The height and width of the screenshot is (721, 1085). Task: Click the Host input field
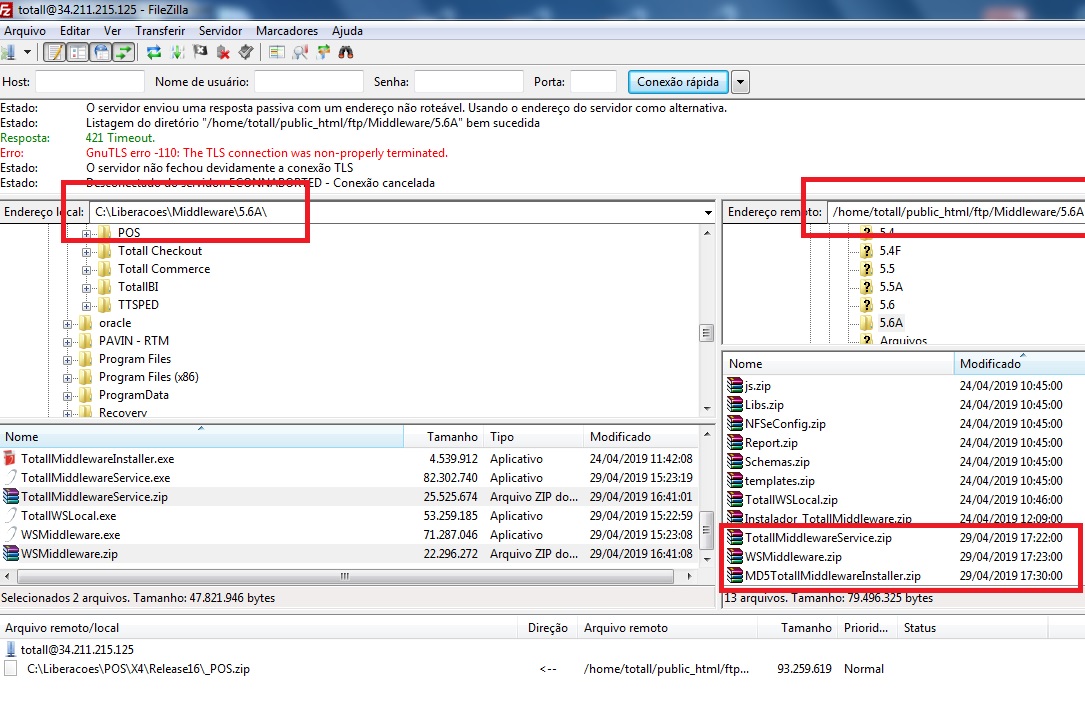tap(90, 82)
